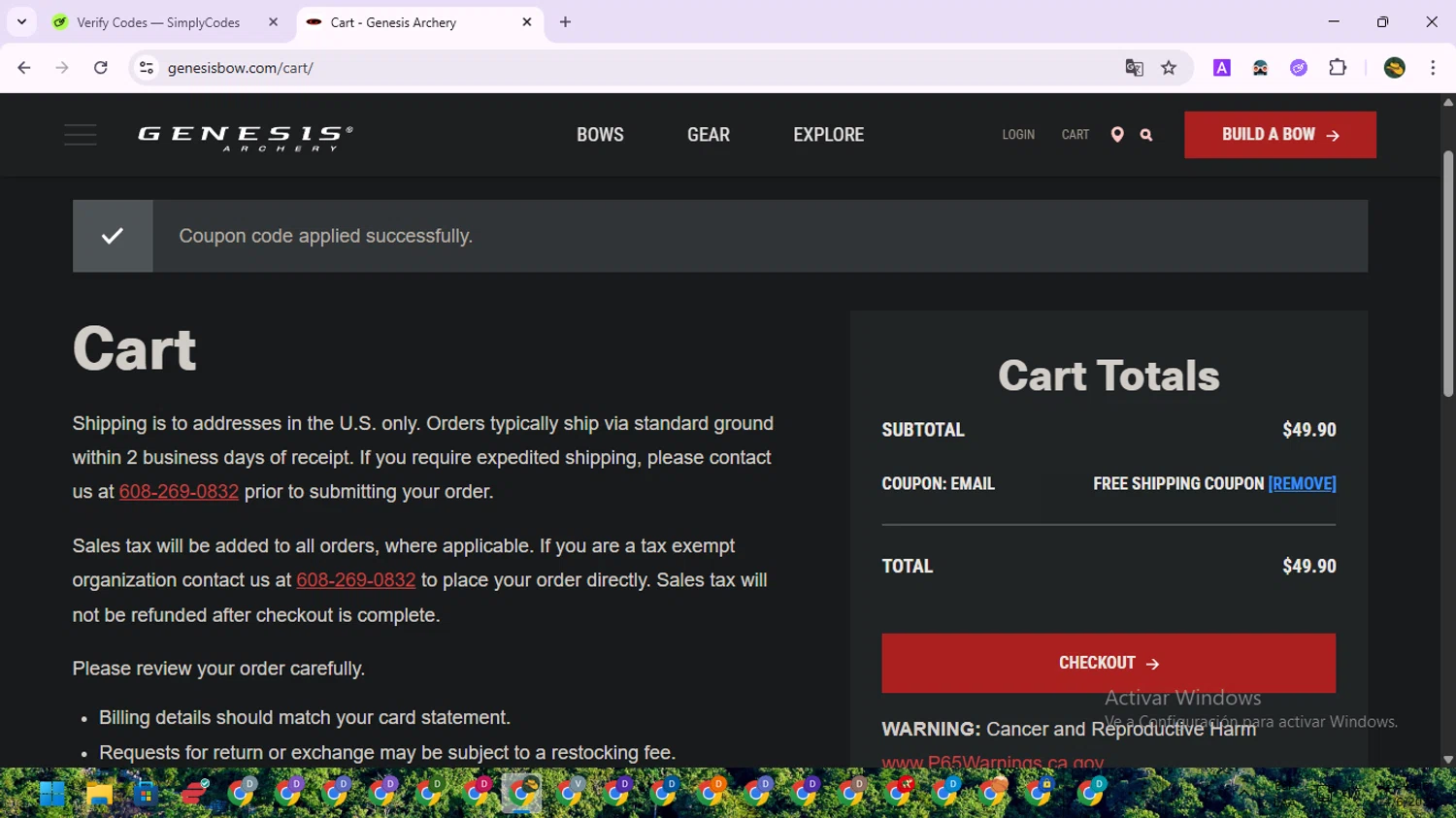1456x818 pixels.
Task: Go back to the previous browser page
Action: coord(24,68)
